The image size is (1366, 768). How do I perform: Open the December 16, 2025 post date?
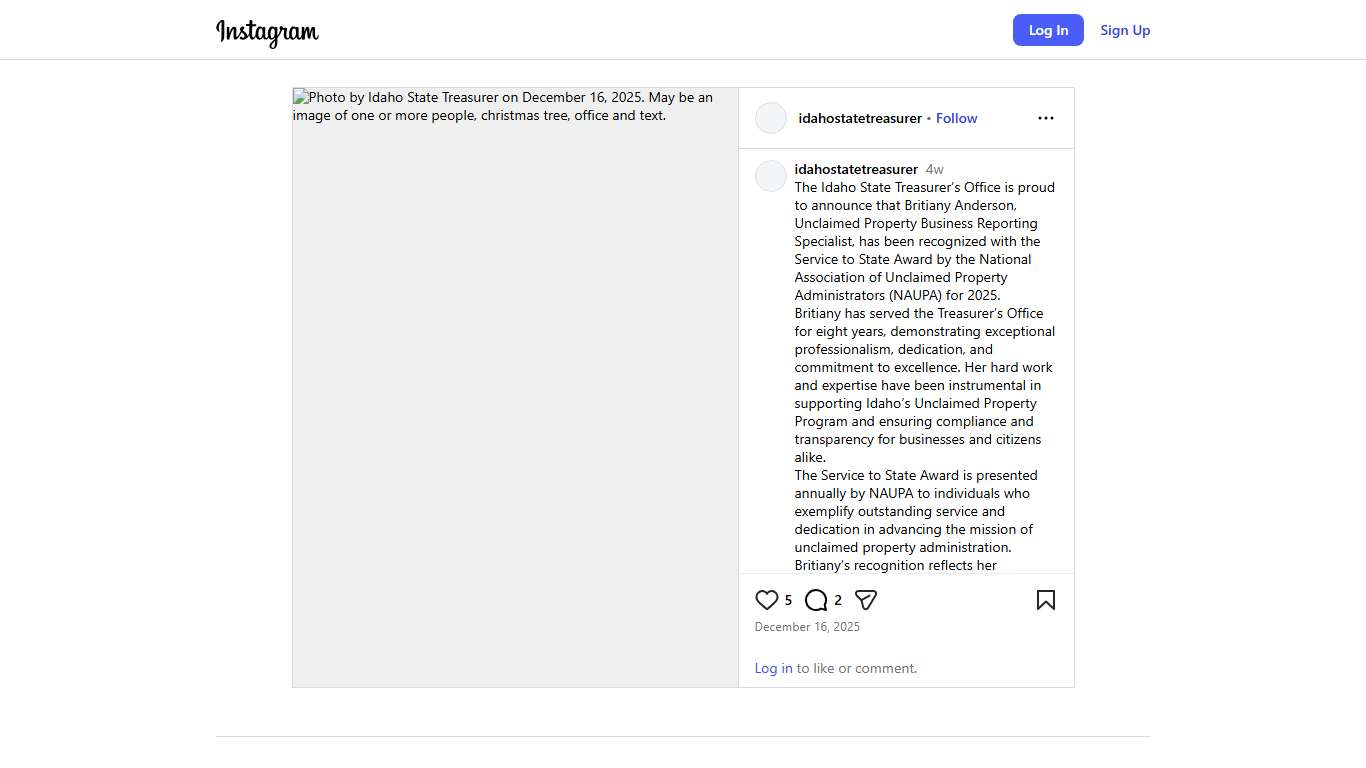click(807, 627)
